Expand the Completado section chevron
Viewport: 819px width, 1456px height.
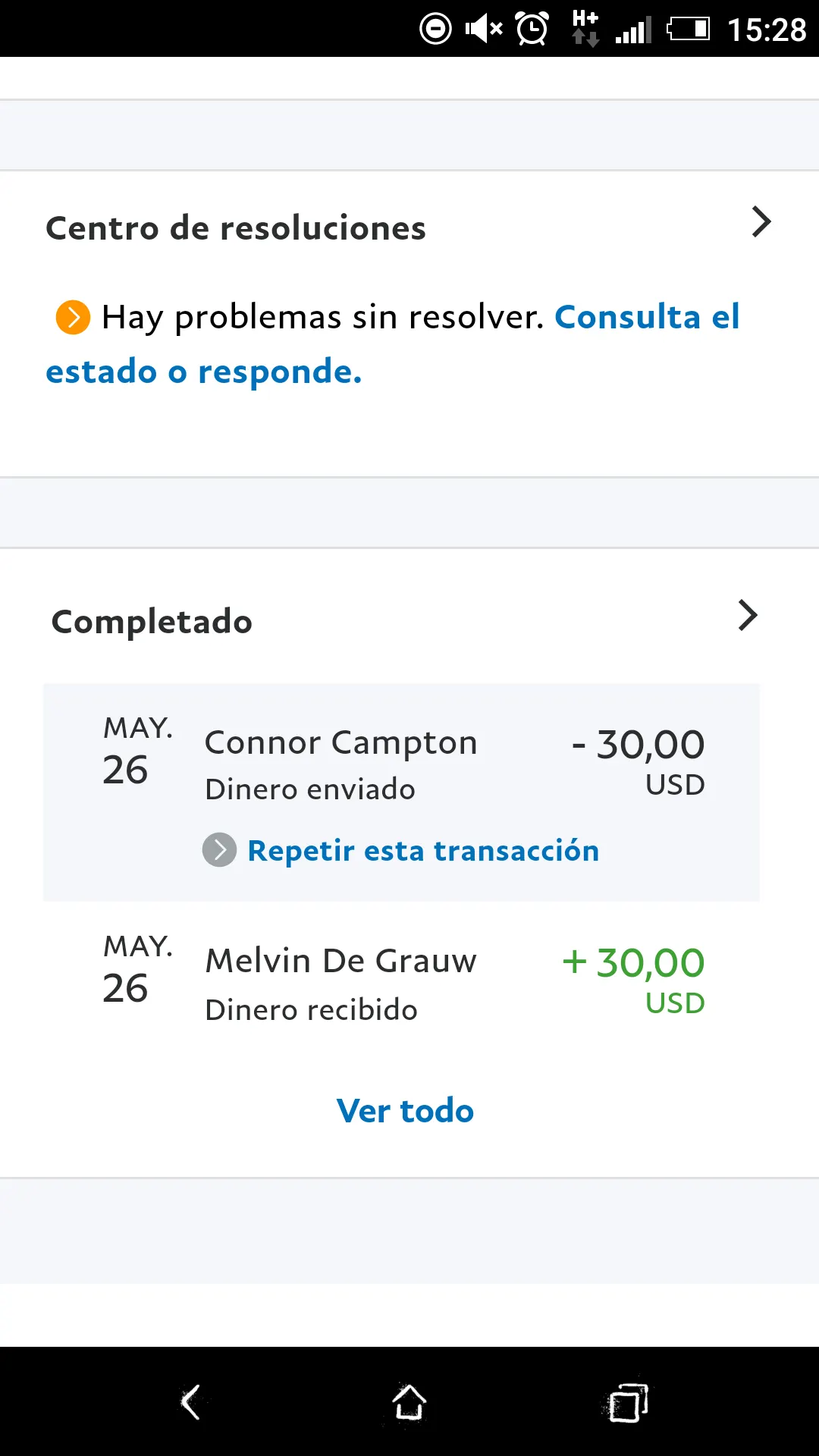click(748, 616)
